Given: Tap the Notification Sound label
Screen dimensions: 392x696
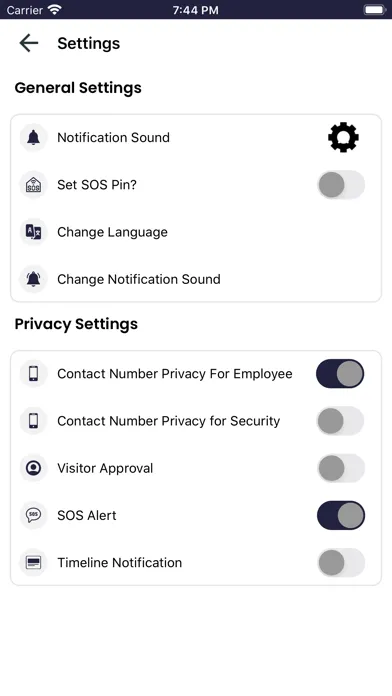Looking at the screenshot, I should (113, 138).
